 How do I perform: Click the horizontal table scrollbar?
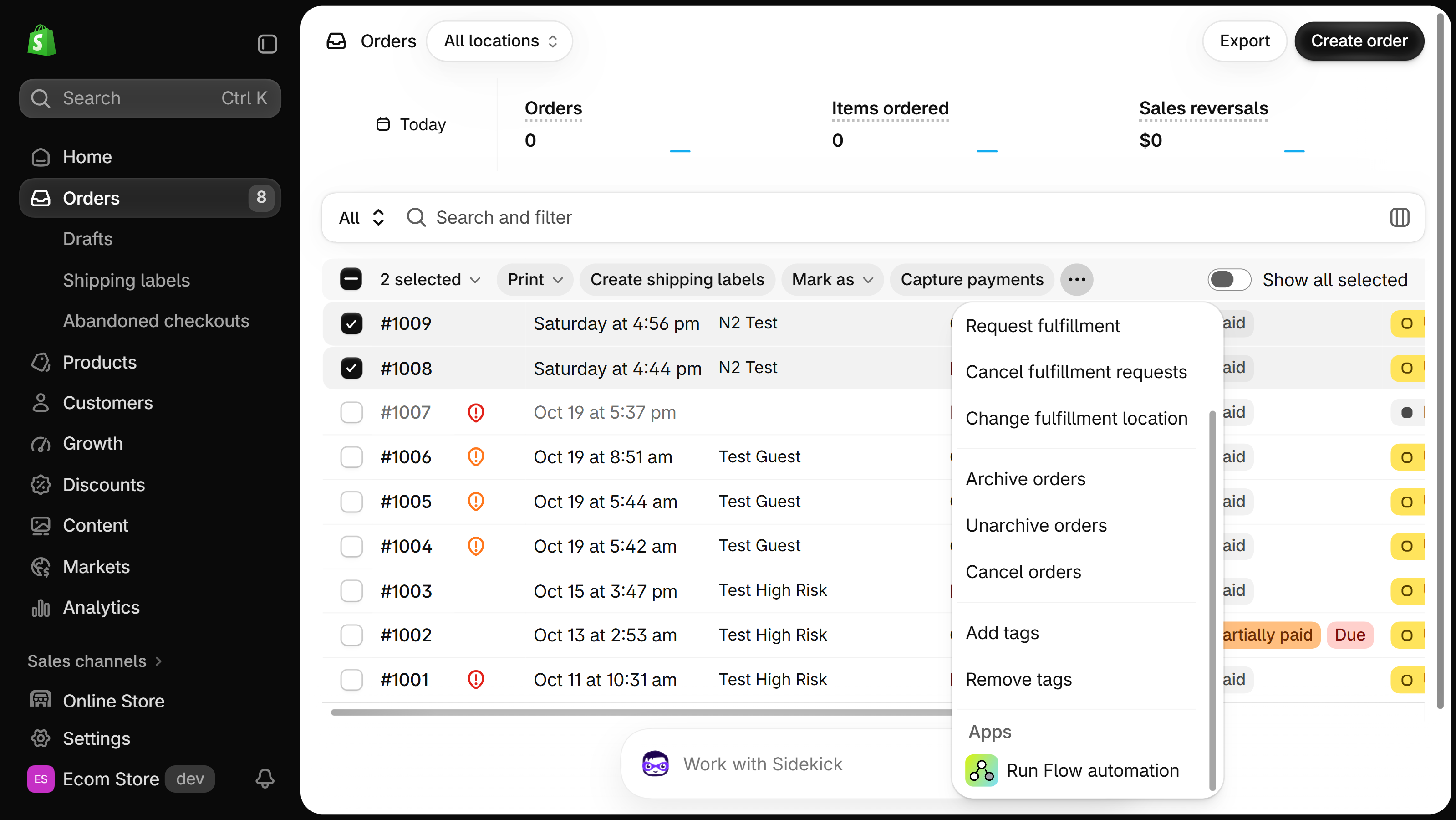coord(641,712)
